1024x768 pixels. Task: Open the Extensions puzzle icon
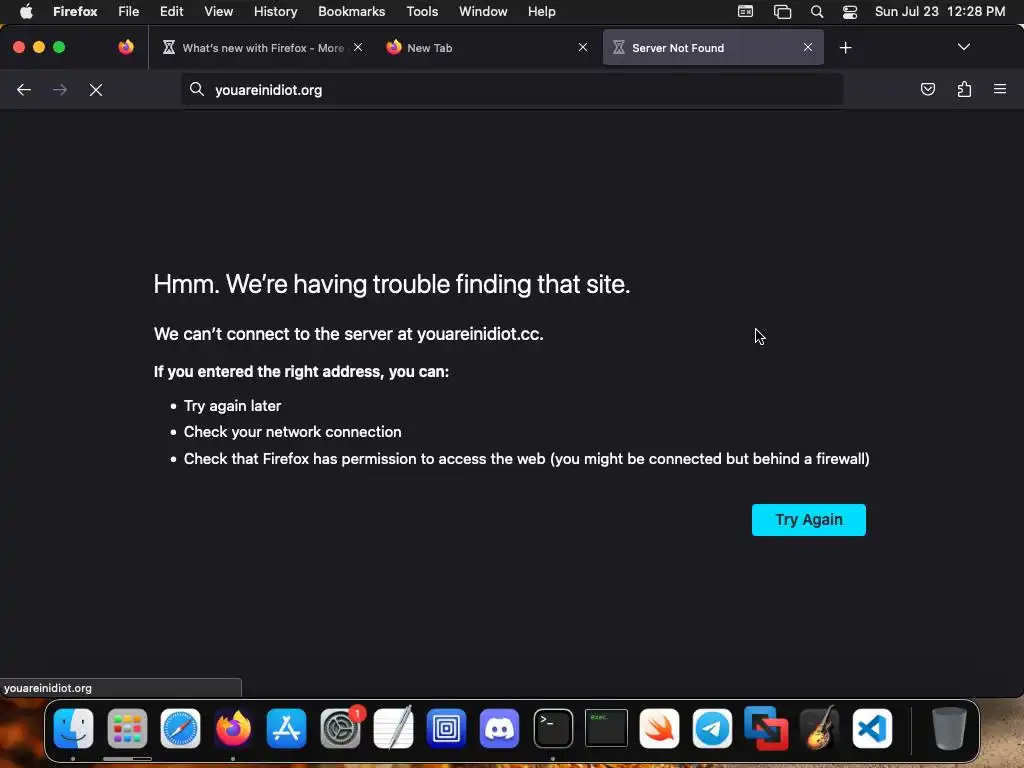(964, 89)
